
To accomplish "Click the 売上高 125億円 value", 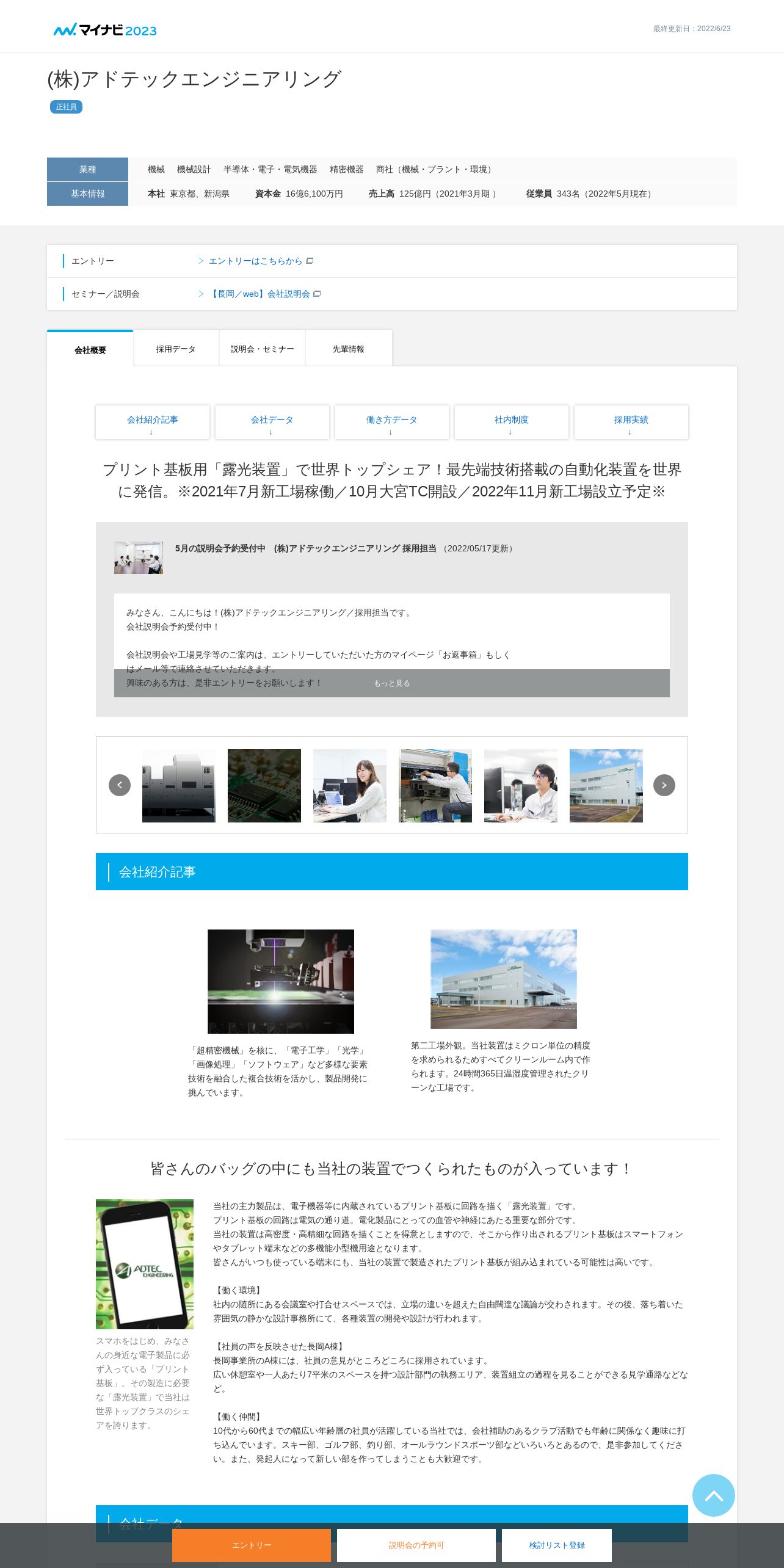I will [432, 194].
